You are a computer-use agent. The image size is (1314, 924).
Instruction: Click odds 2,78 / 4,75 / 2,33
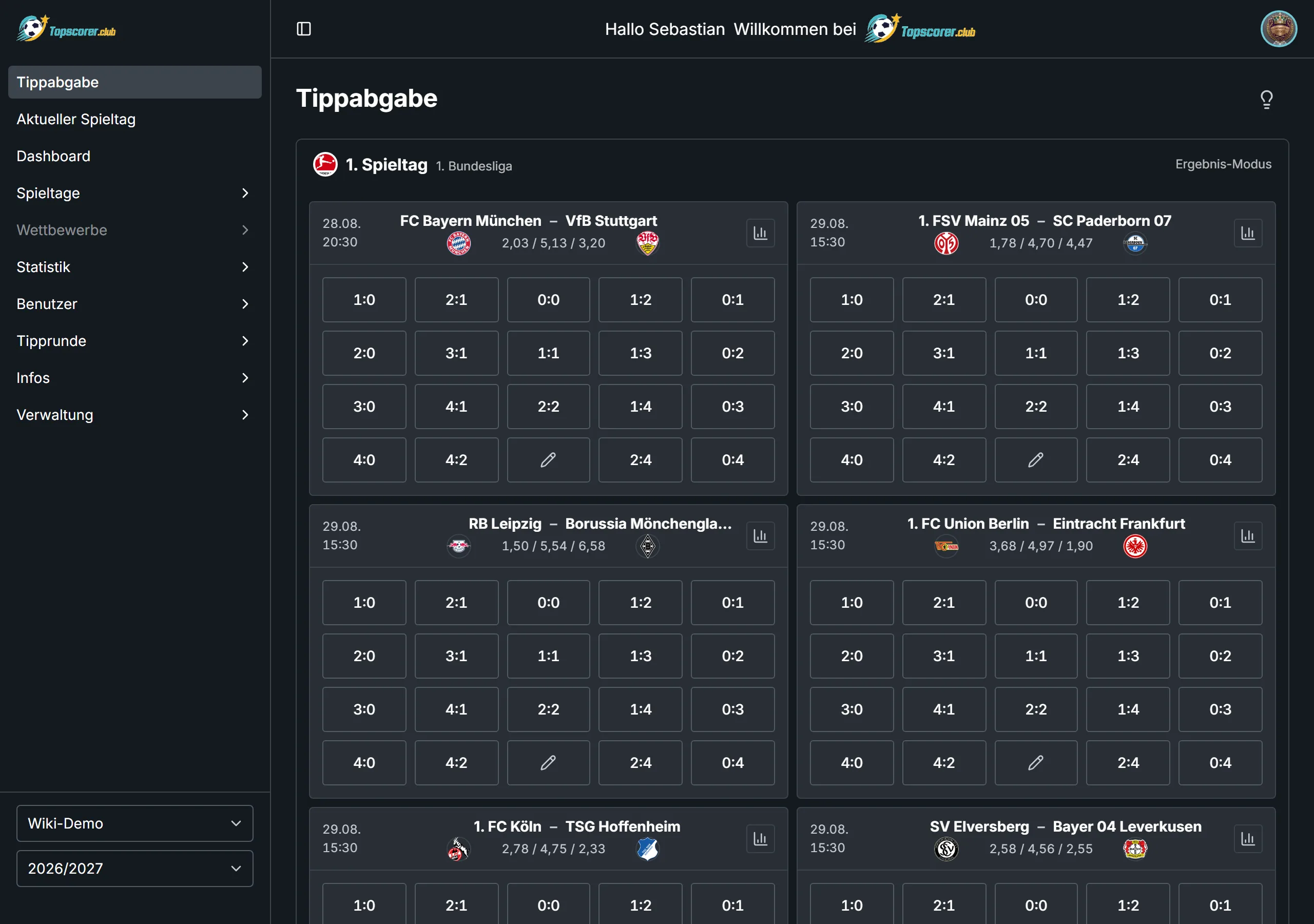pyautogui.click(x=553, y=849)
